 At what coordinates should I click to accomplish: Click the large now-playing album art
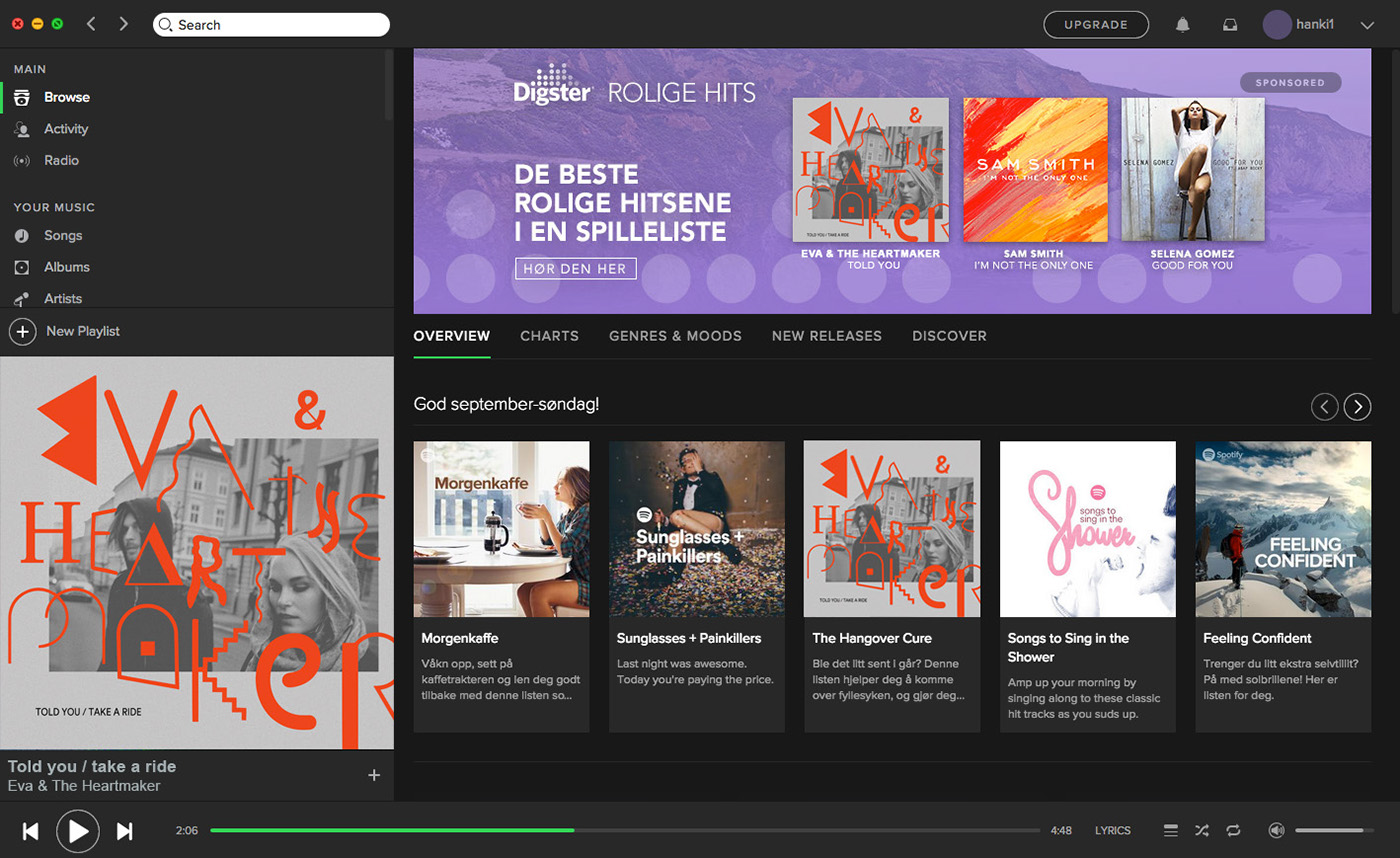point(197,553)
